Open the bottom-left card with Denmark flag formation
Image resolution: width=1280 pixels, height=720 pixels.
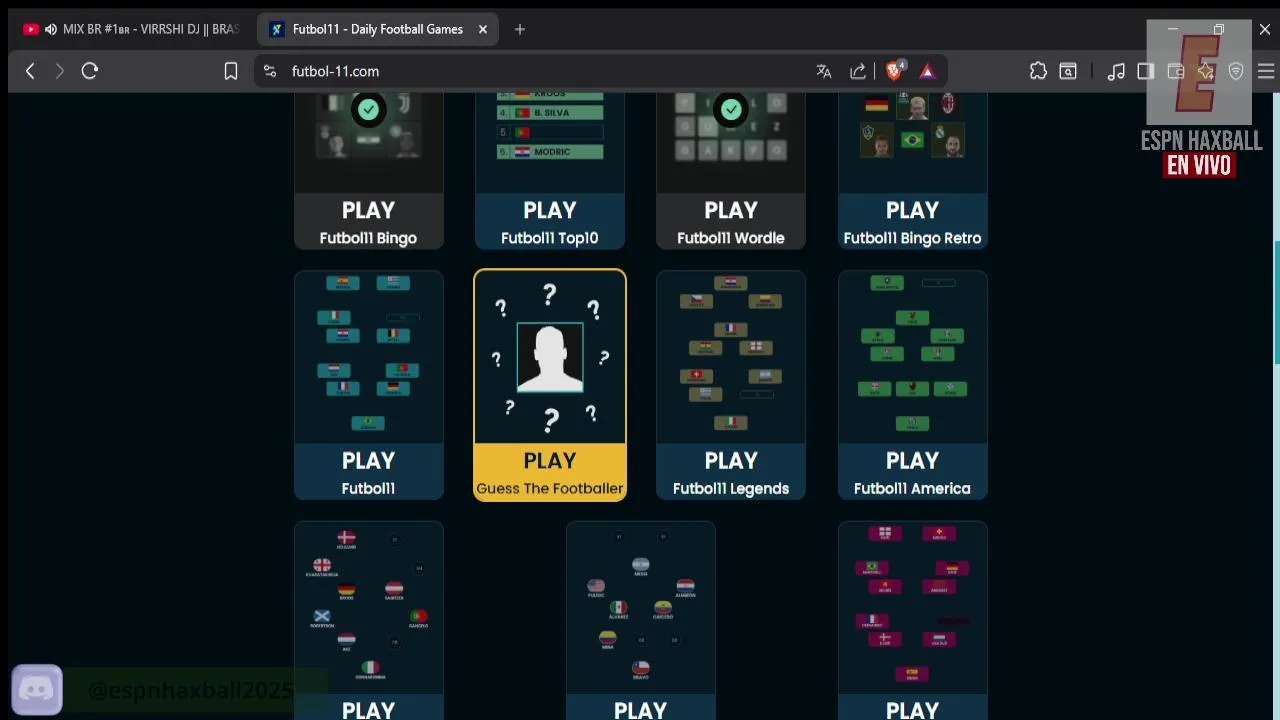368,620
